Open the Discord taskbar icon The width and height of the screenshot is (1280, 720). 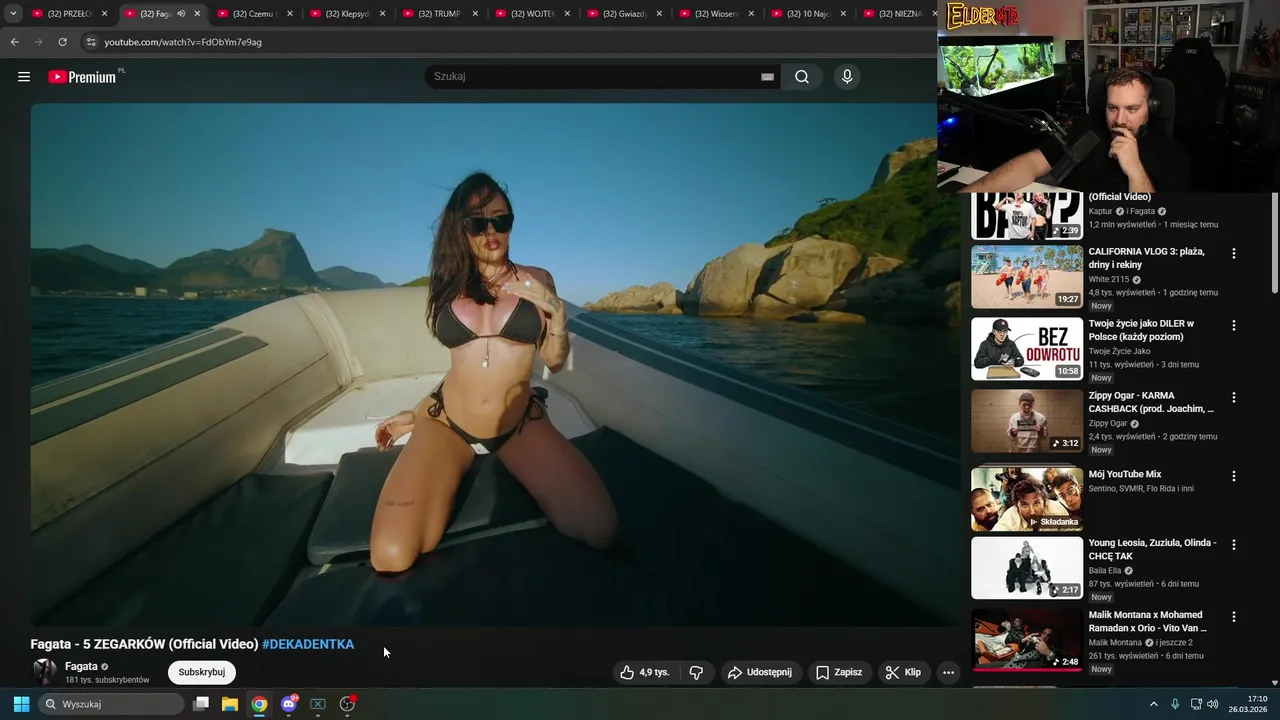coord(289,704)
